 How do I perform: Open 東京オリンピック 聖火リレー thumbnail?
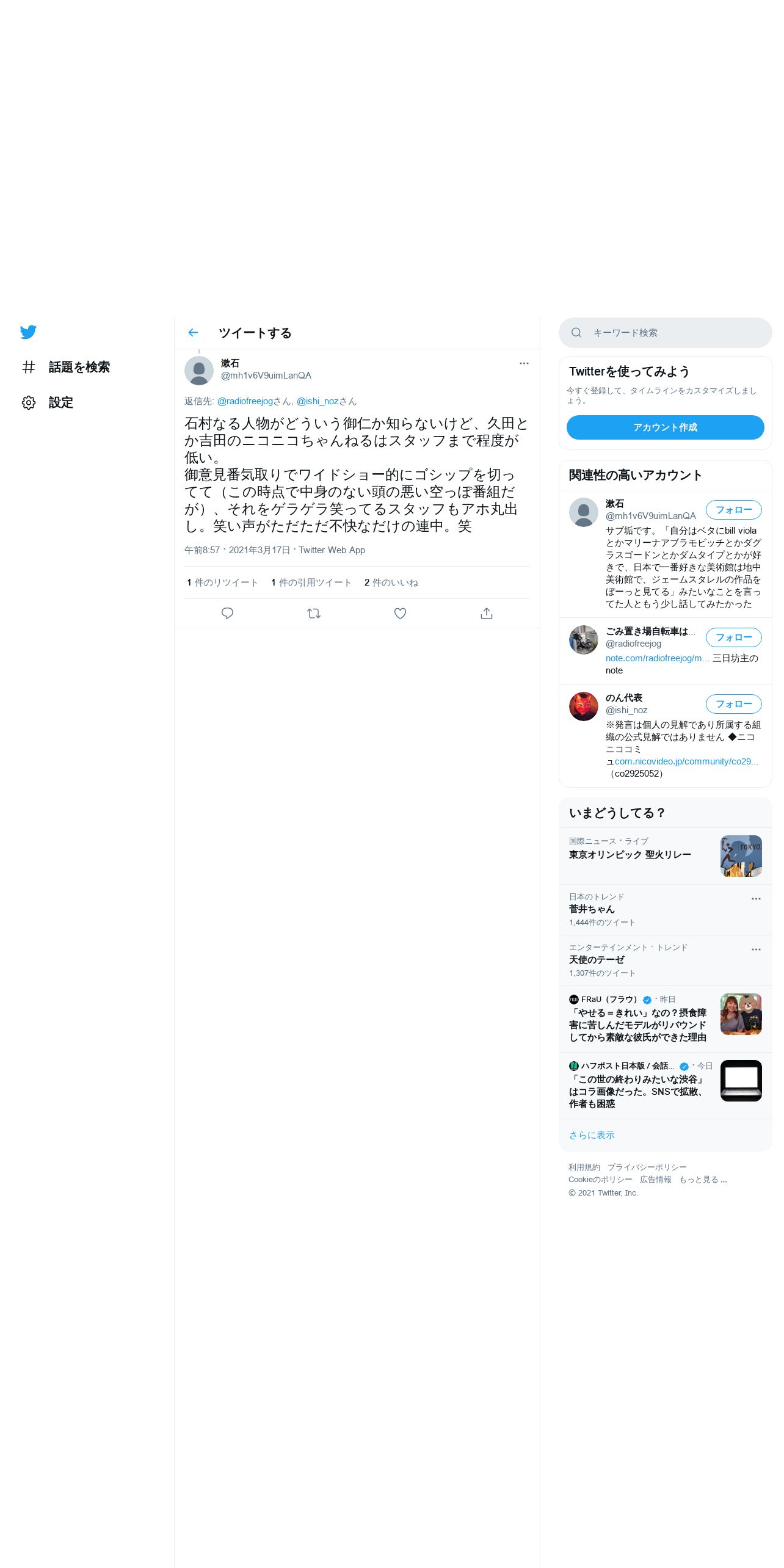click(741, 856)
